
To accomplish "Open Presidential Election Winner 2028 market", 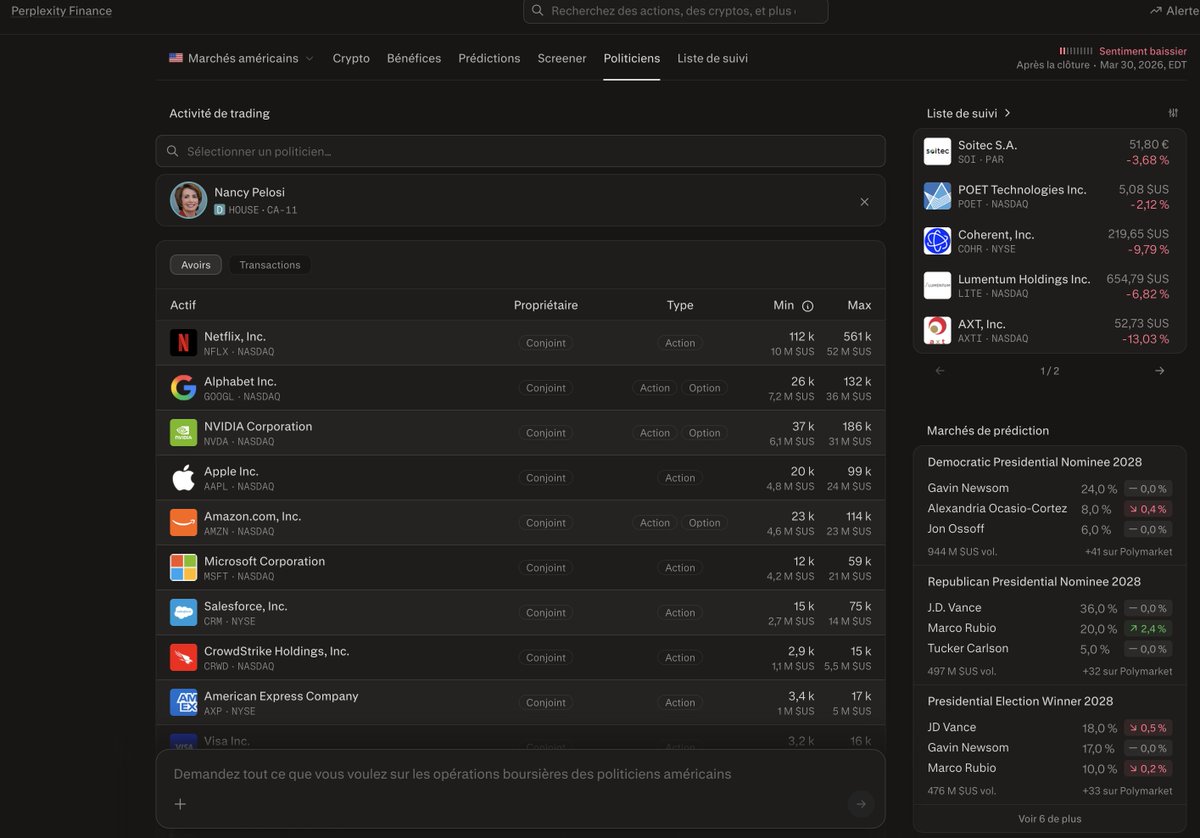I will (x=1020, y=701).
